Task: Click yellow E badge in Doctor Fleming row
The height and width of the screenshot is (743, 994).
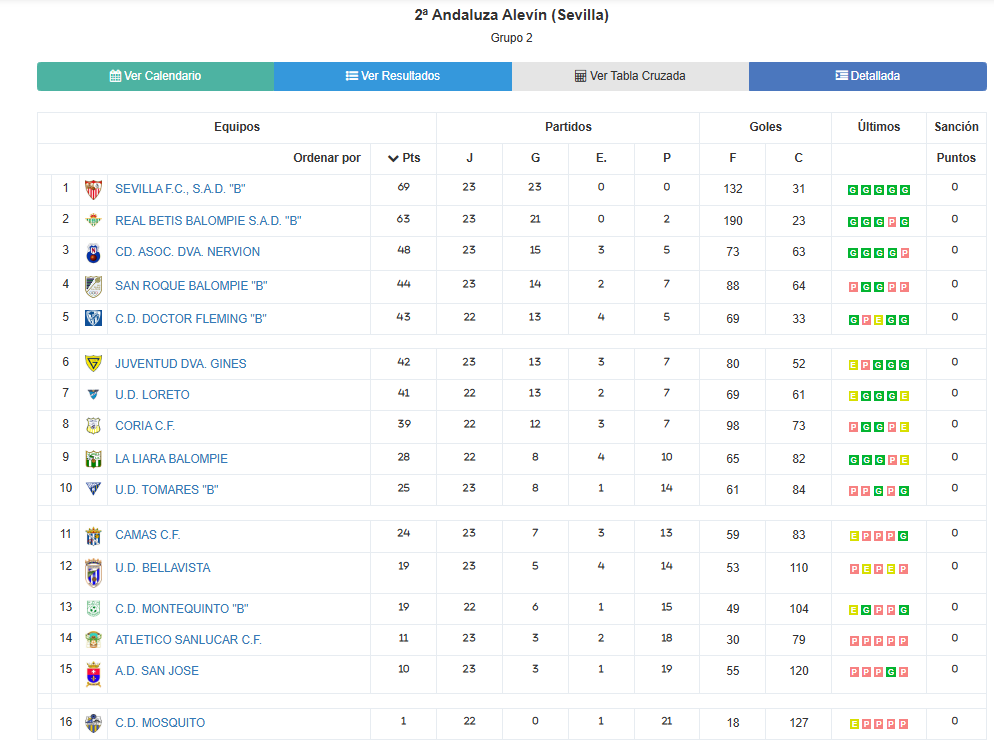Action: click(x=879, y=320)
